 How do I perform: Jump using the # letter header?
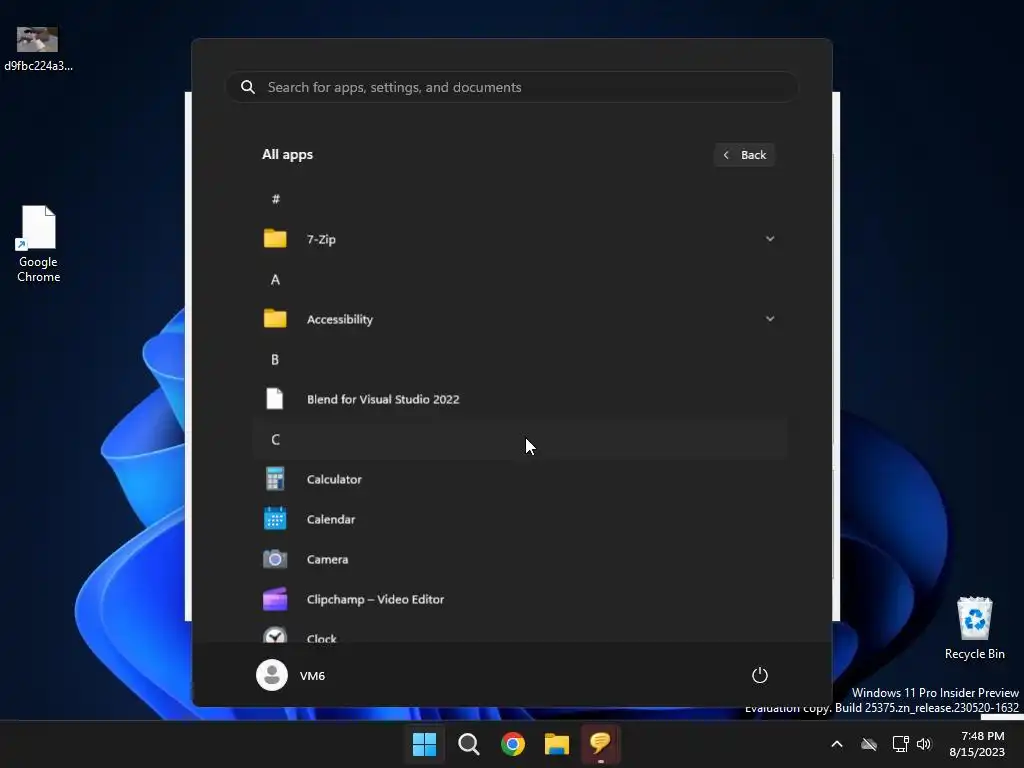tap(276, 199)
